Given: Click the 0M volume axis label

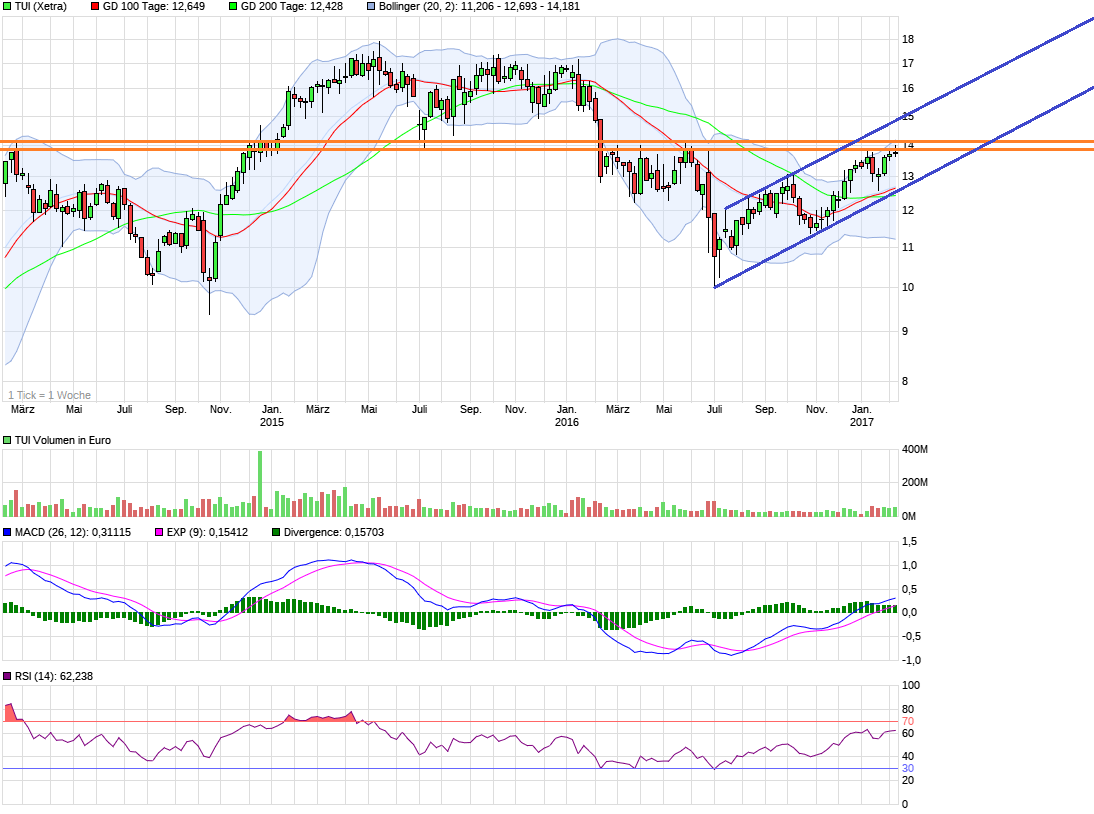Looking at the screenshot, I should [908, 516].
